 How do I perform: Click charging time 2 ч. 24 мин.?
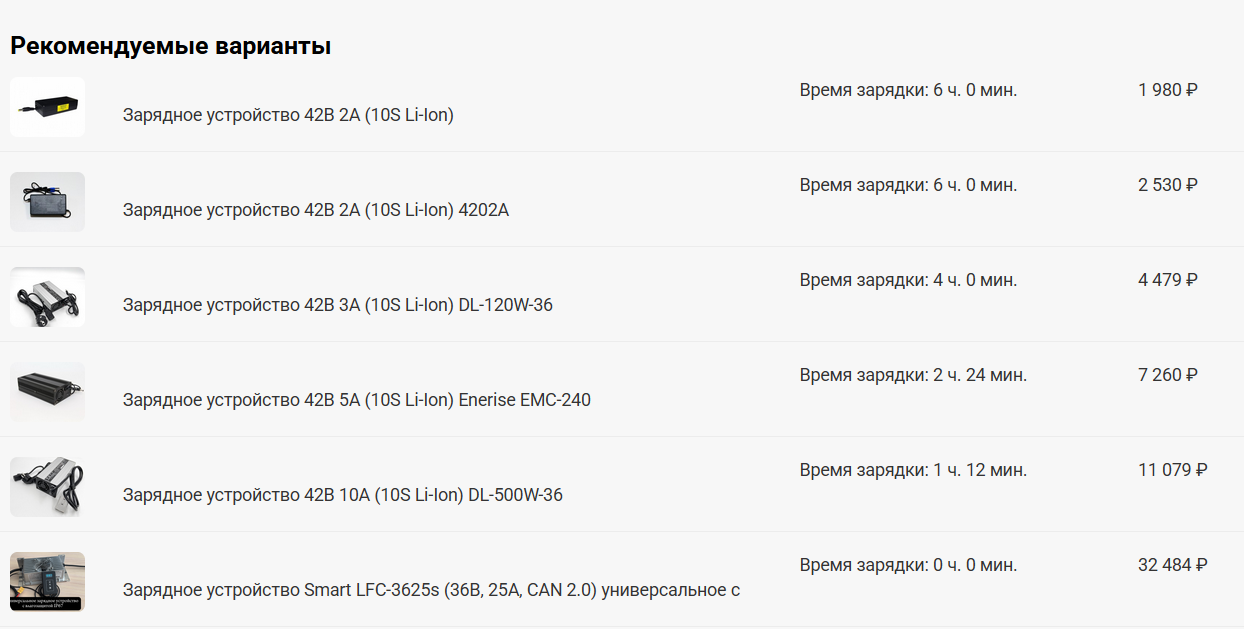tap(913, 375)
